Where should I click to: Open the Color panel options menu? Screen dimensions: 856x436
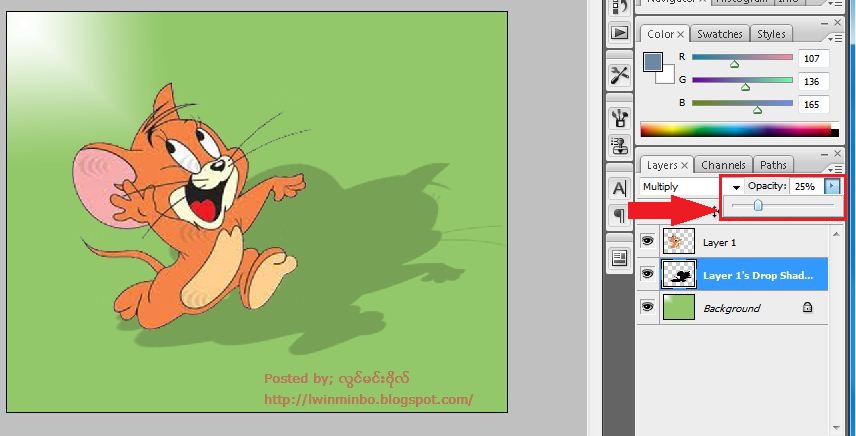coord(835,38)
